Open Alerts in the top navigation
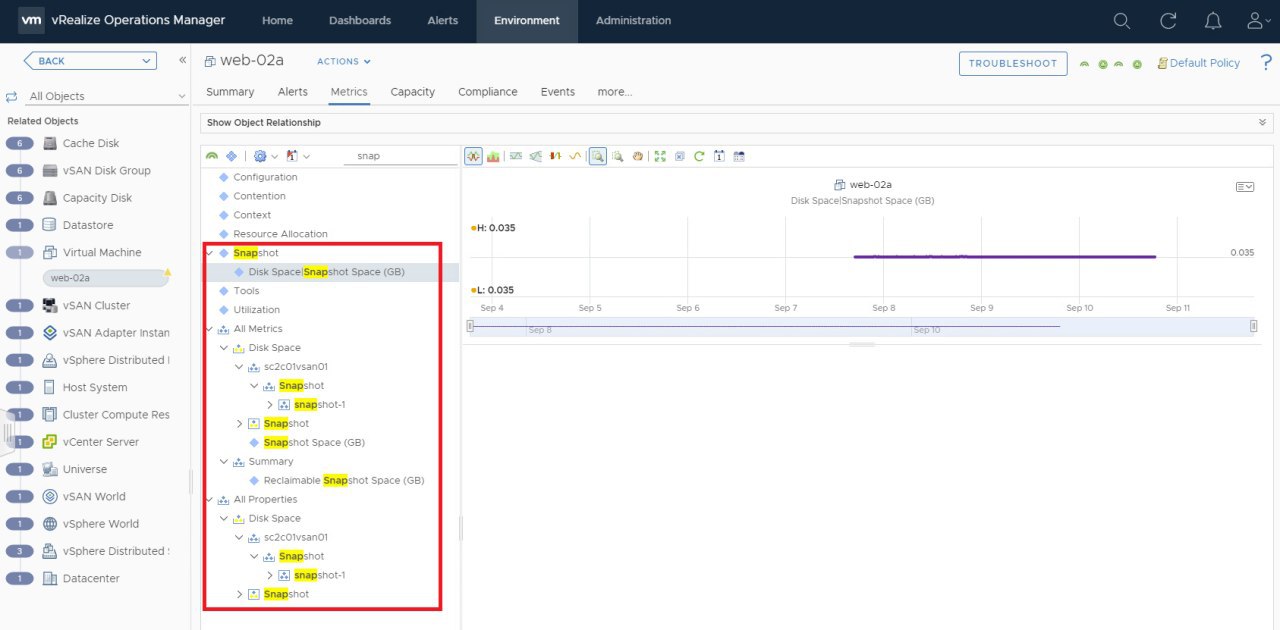 443,21
